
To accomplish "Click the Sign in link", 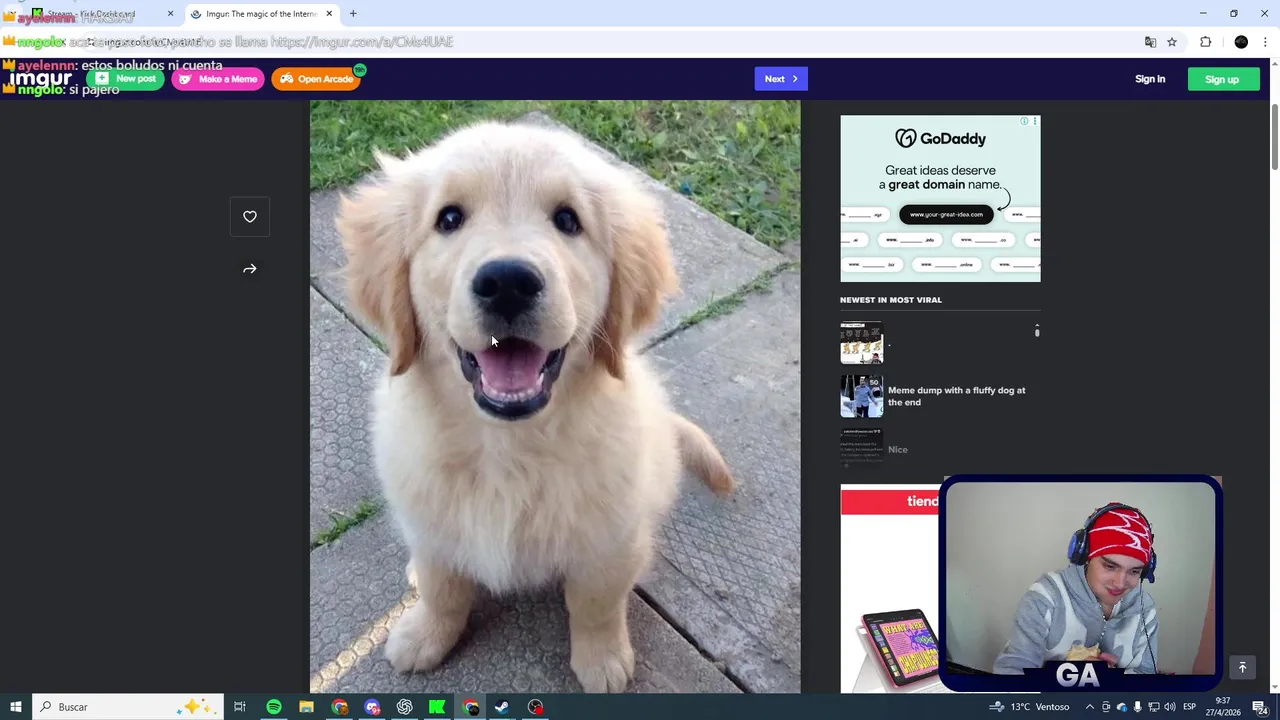I will click(1150, 79).
